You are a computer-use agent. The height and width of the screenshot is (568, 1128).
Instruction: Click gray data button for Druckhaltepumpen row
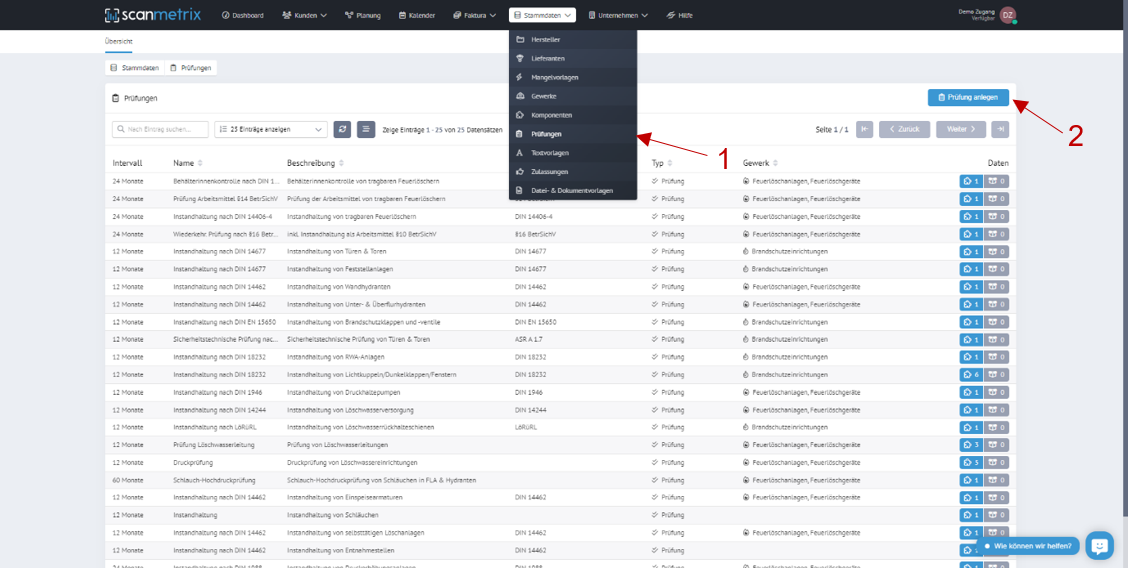996,393
